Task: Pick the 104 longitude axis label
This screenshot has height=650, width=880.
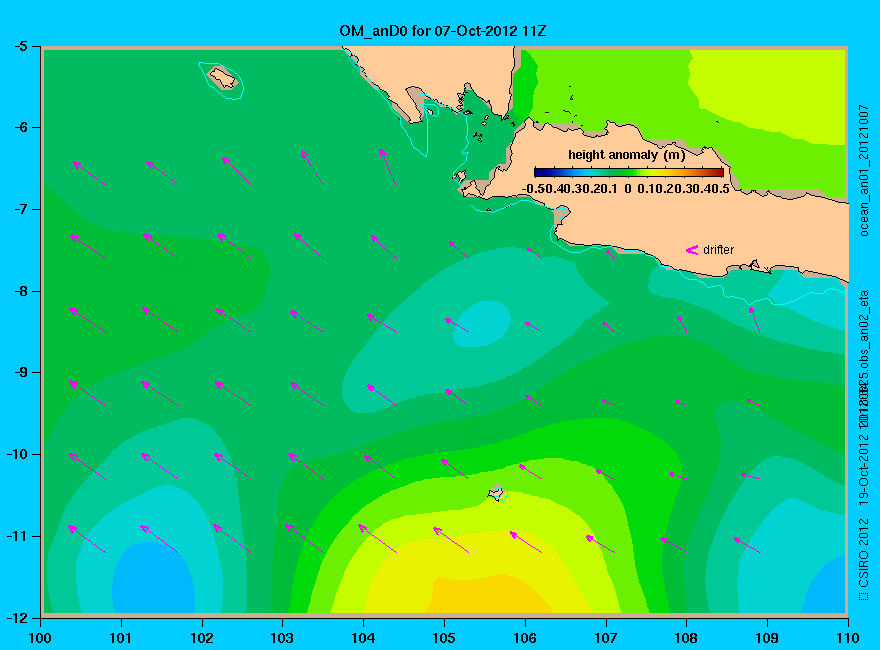Action: [363, 638]
